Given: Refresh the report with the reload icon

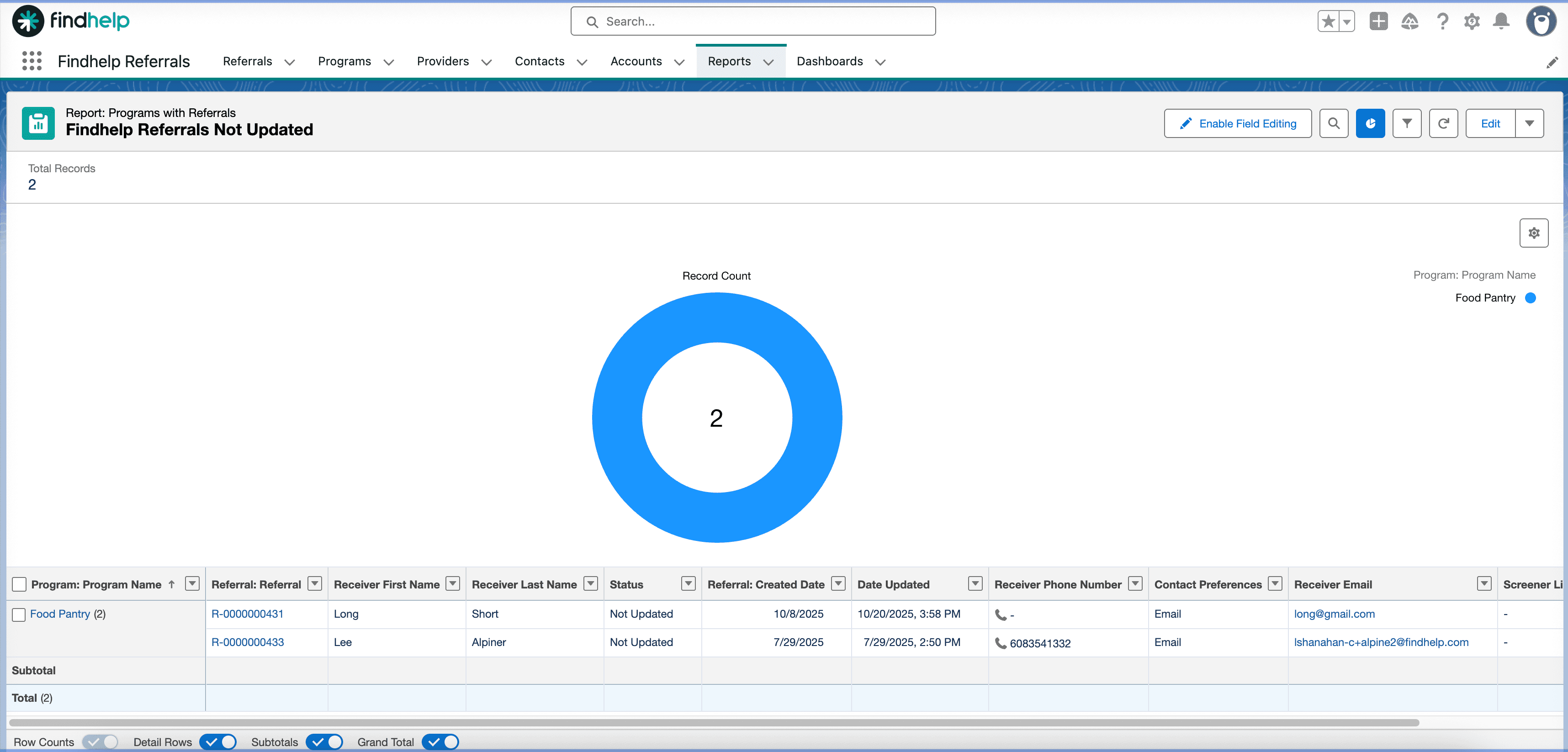Looking at the screenshot, I should coord(1443,124).
